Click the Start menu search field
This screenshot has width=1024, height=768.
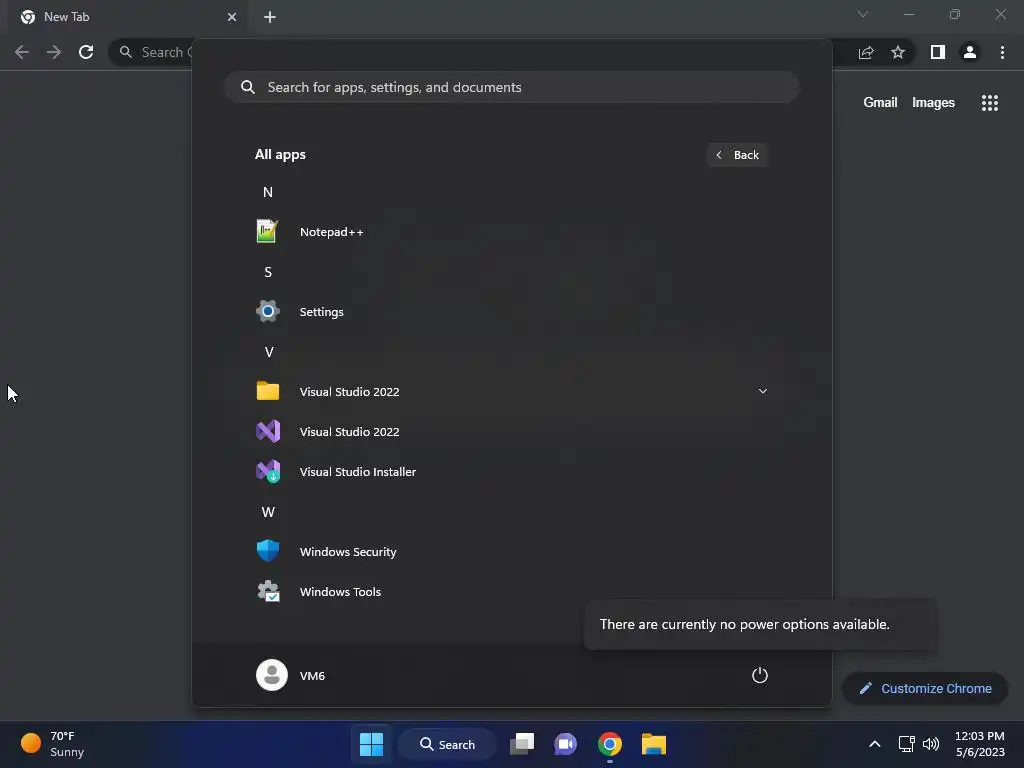[x=512, y=87]
